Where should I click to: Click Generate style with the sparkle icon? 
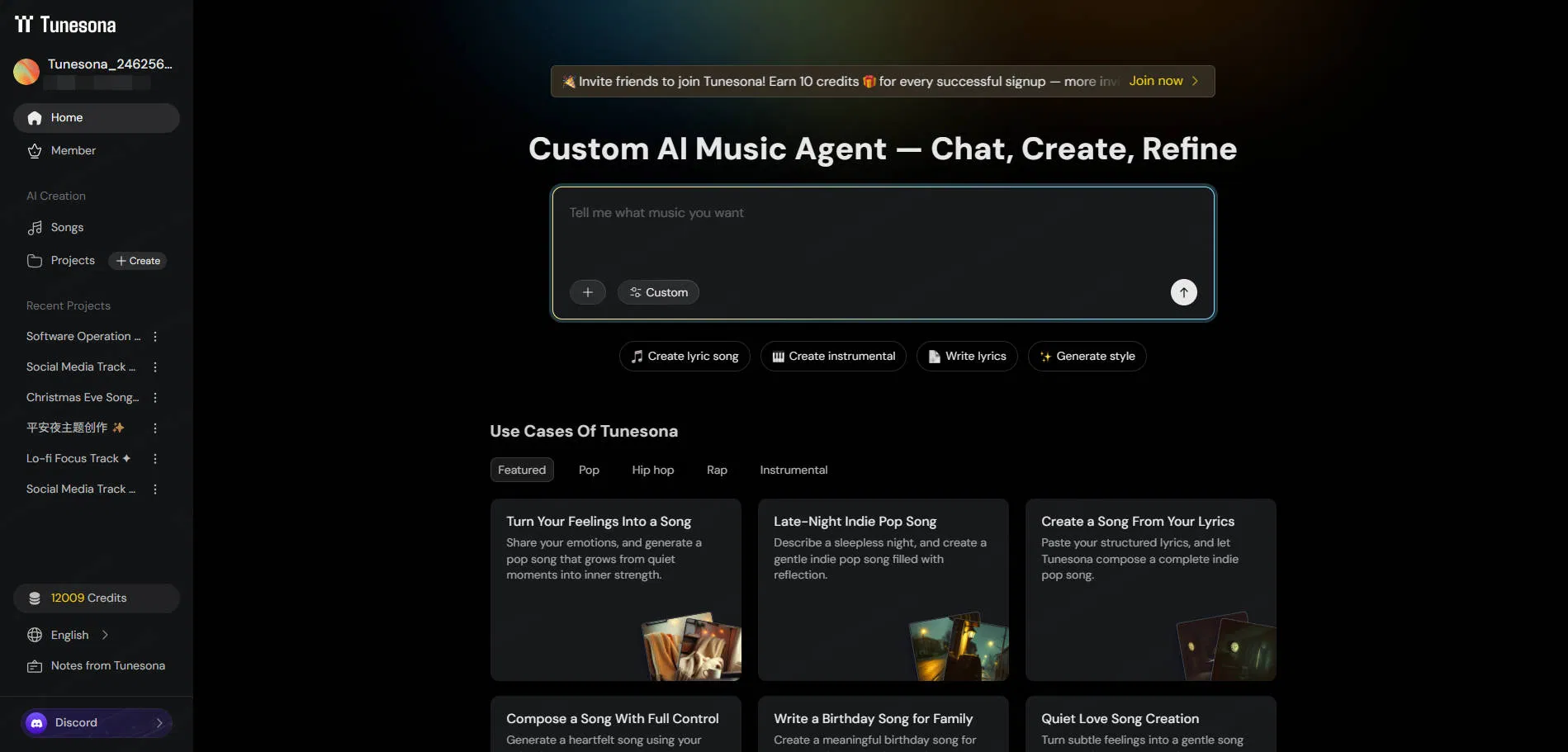pos(1087,356)
